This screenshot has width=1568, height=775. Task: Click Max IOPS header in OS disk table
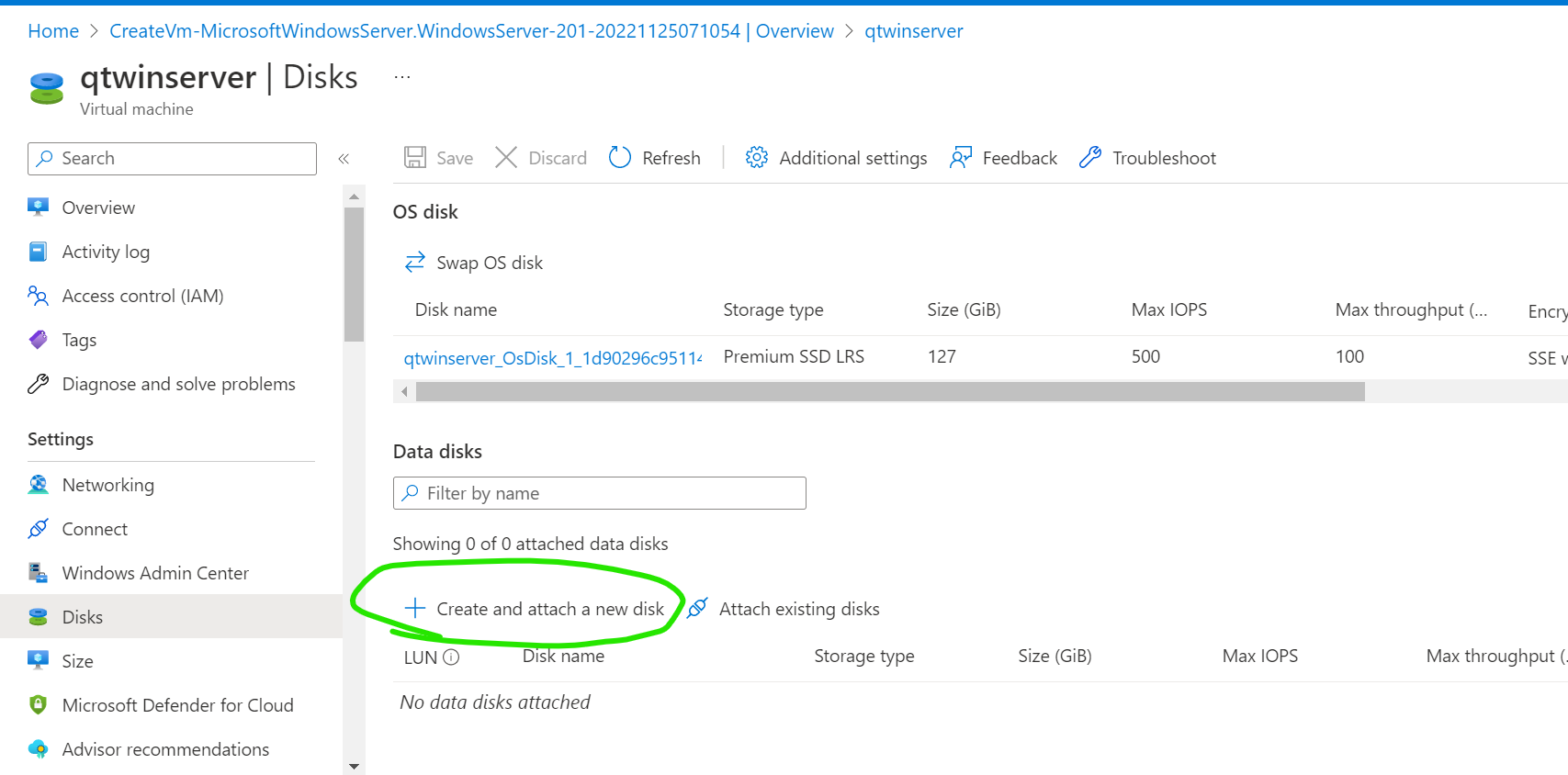point(1169,310)
